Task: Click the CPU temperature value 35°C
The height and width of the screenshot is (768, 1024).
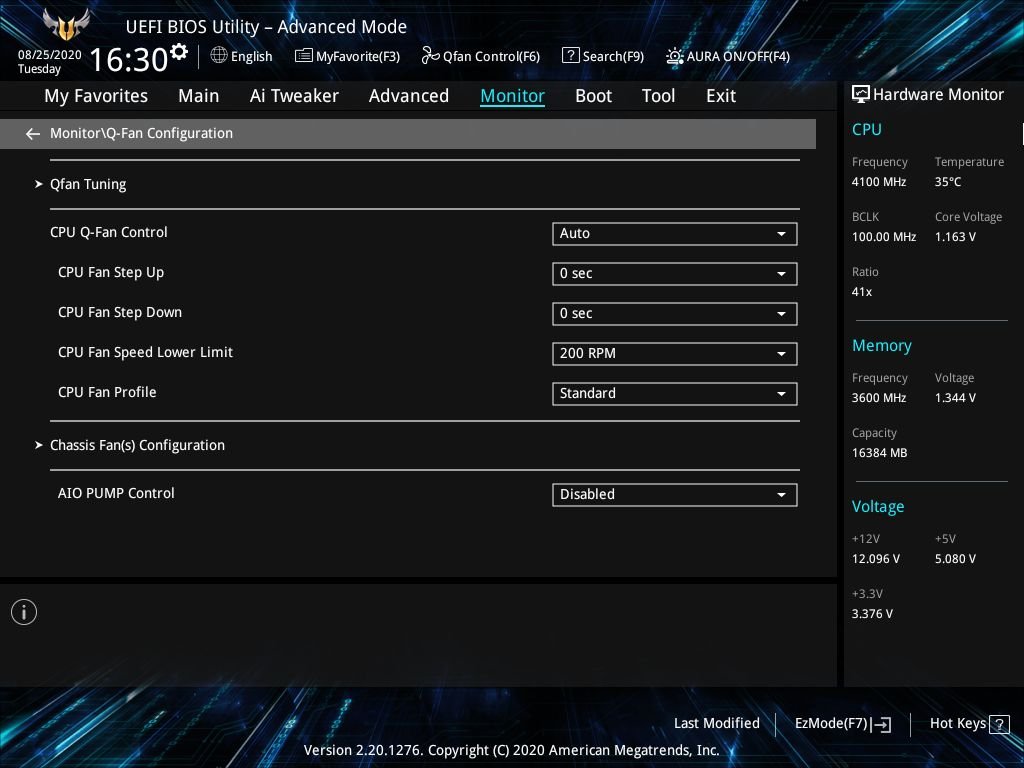Action: (948, 182)
